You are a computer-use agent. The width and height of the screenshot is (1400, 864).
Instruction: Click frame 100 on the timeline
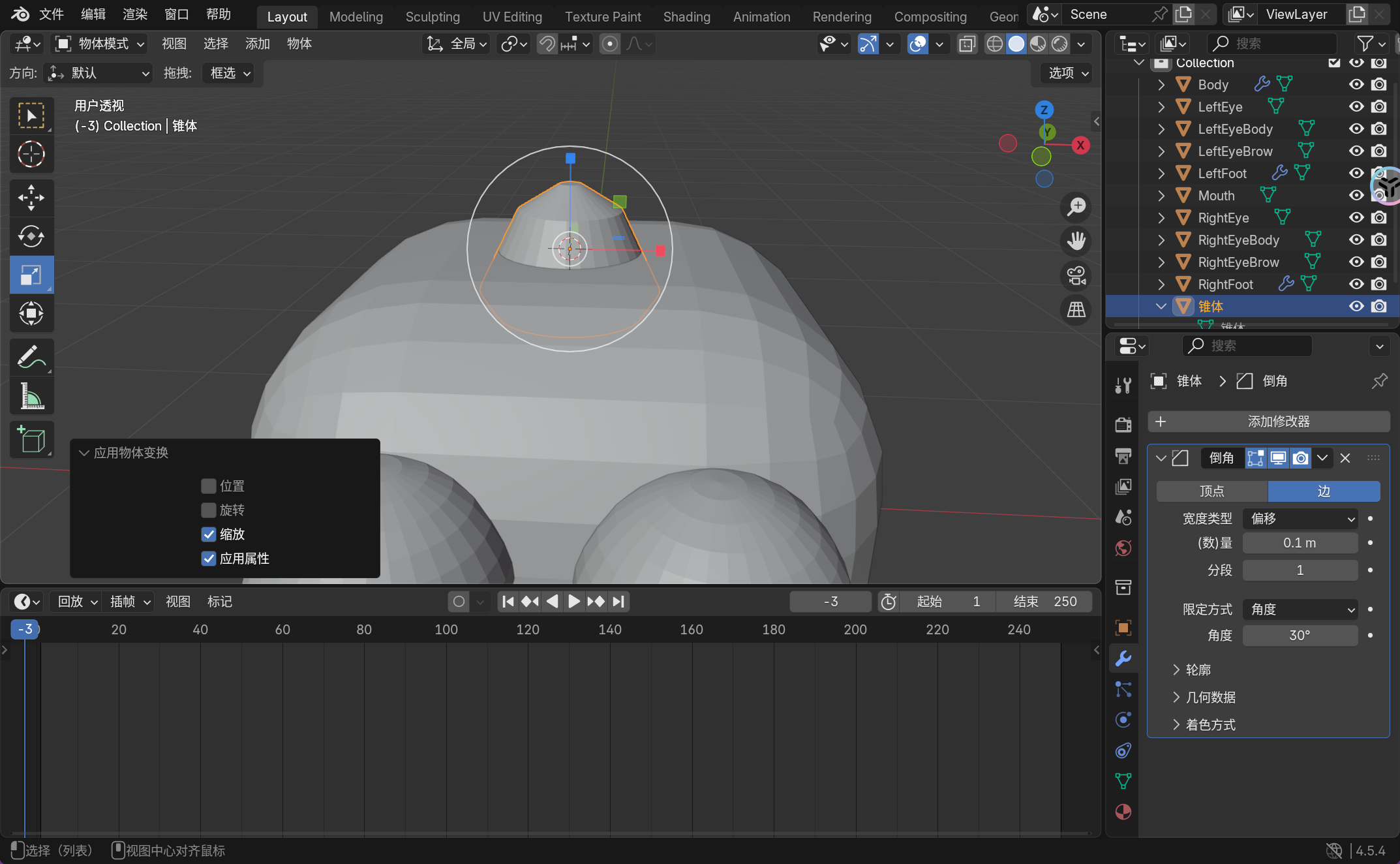tap(446, 630)
